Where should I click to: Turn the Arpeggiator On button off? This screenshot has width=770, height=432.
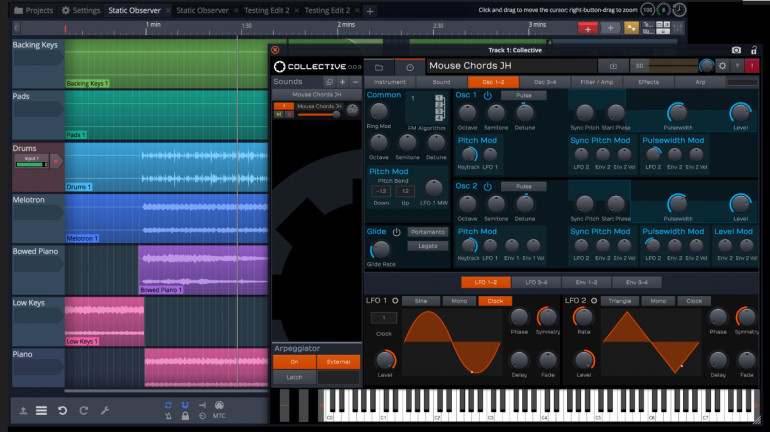pos(294,362)
